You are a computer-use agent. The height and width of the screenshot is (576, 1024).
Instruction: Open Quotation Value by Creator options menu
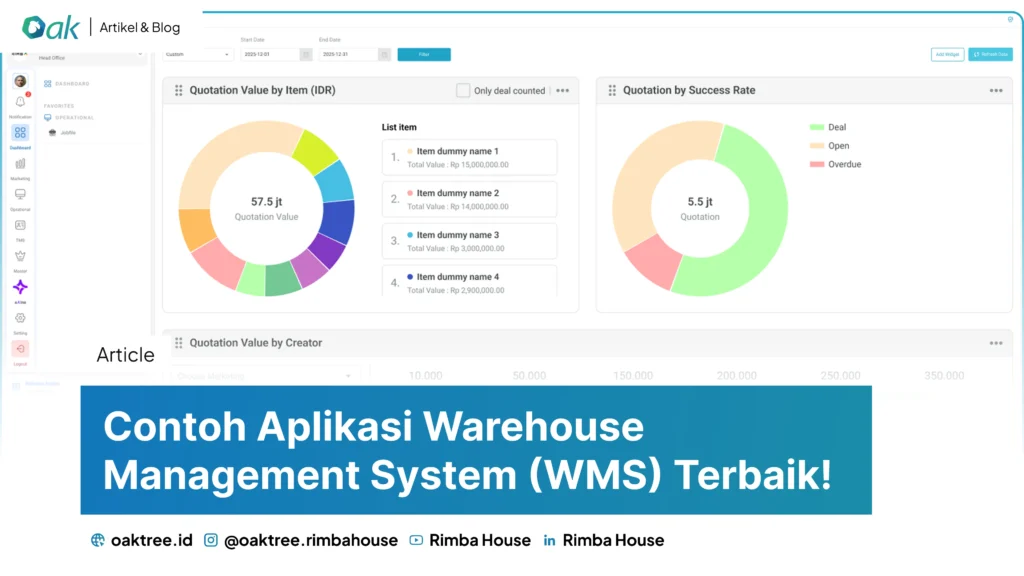coord(996,343)
